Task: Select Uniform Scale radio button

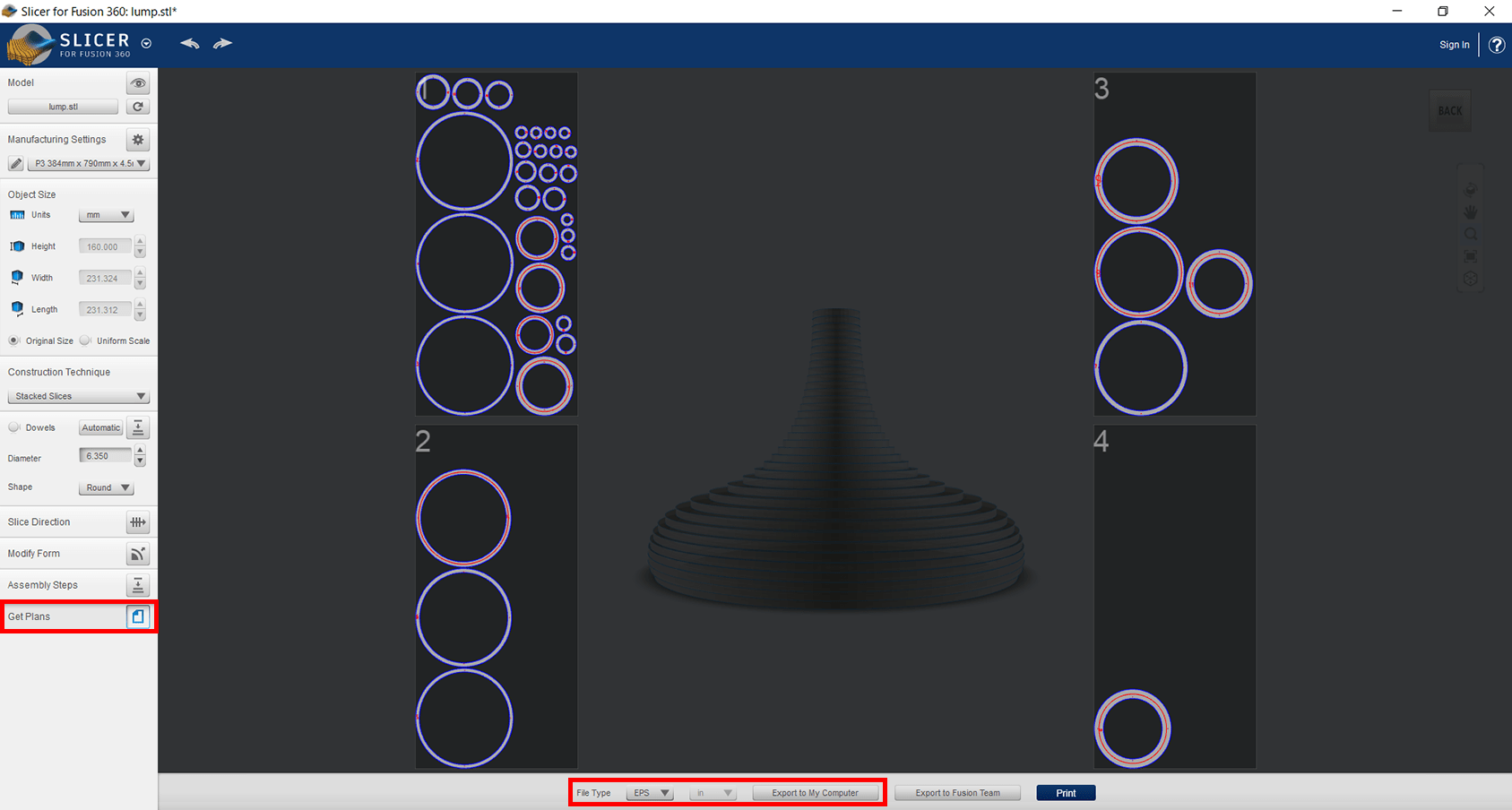Action: [x=85, y=340]
